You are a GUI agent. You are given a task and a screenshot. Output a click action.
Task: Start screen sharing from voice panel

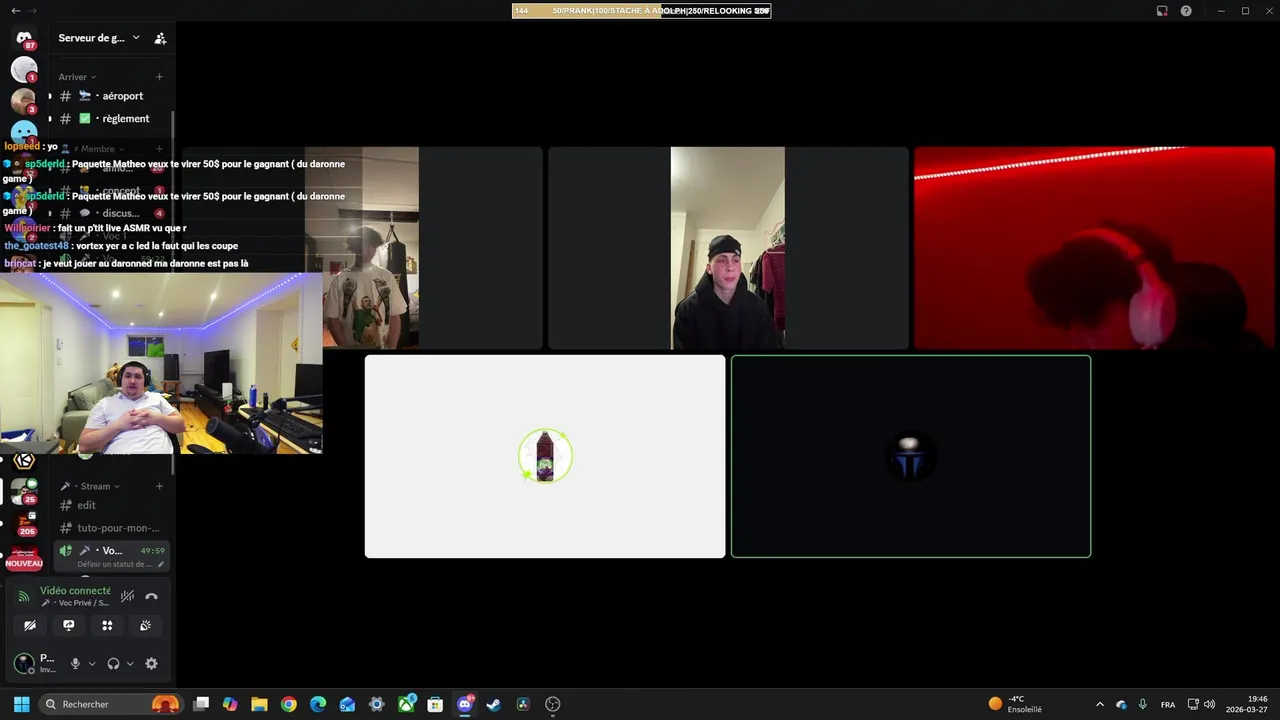tap(69, 625)
